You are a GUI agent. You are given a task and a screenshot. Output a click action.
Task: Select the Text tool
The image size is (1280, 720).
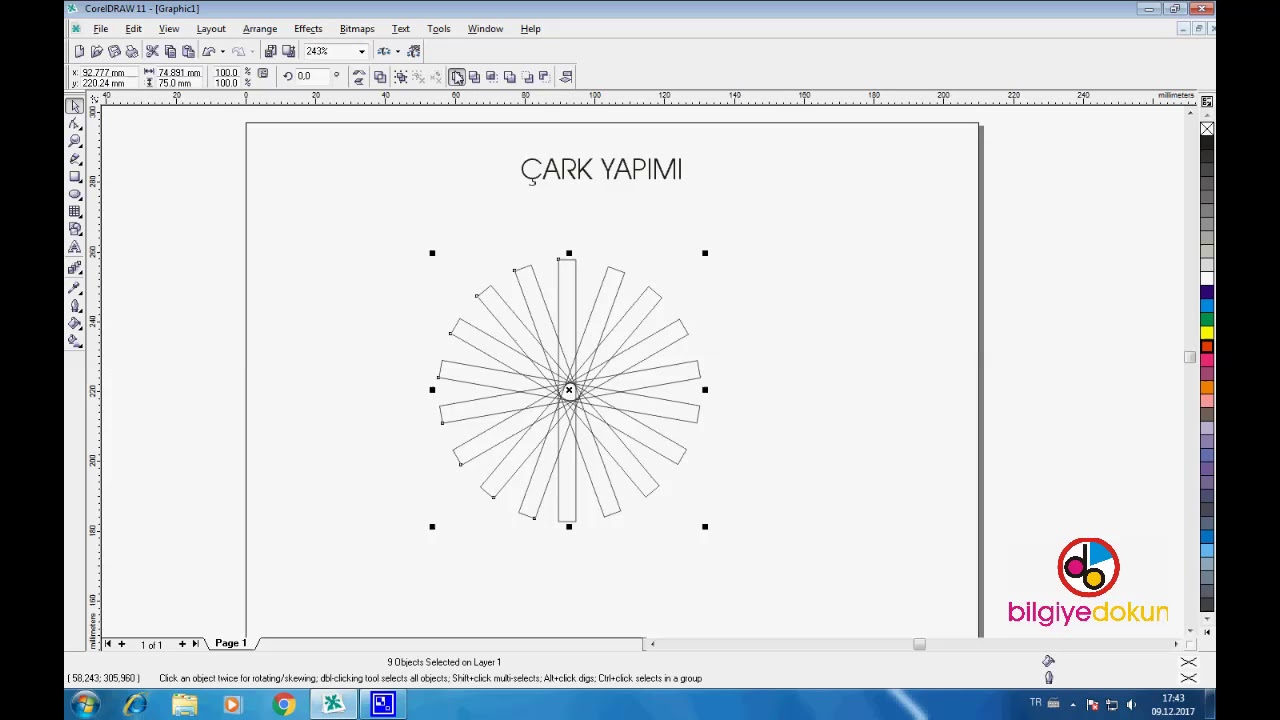[x=75, y=248]
